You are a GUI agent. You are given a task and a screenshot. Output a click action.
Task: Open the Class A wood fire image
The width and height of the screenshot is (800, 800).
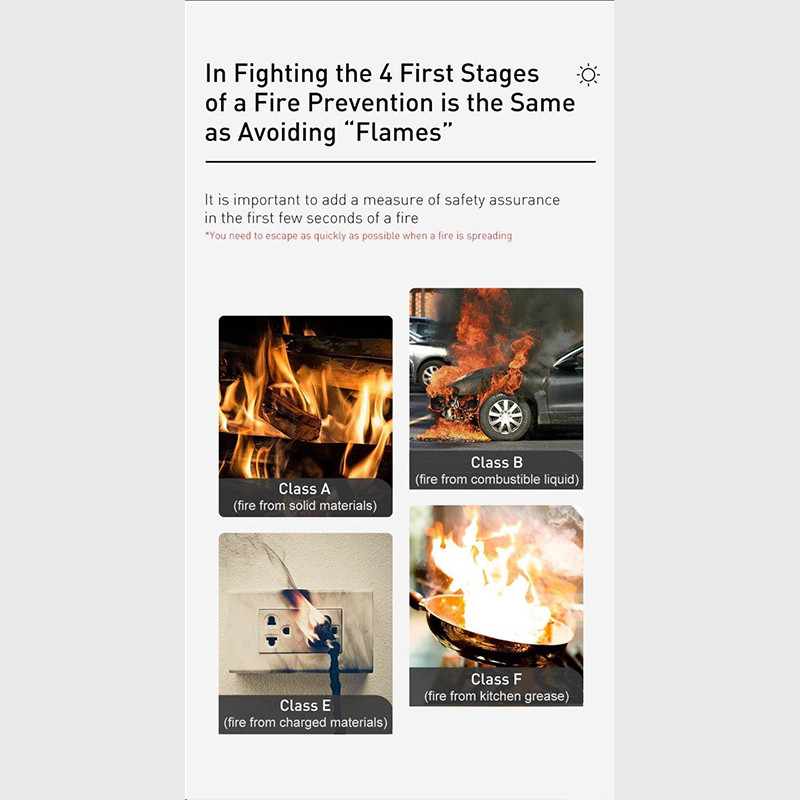pyautogui.click(x=306, y=416)
